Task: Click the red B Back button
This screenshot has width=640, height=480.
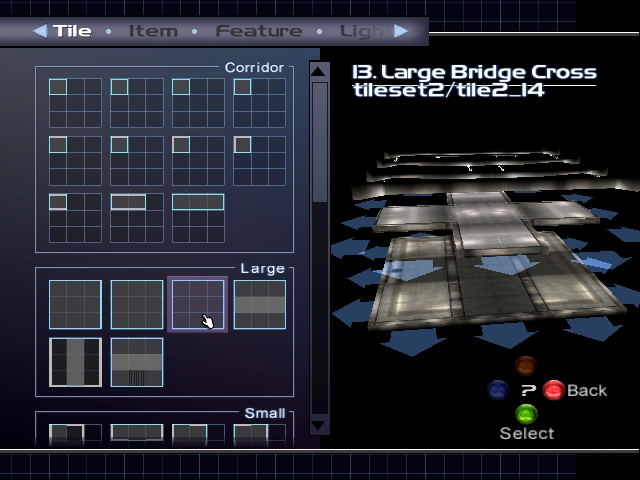Action: point(553,390)
